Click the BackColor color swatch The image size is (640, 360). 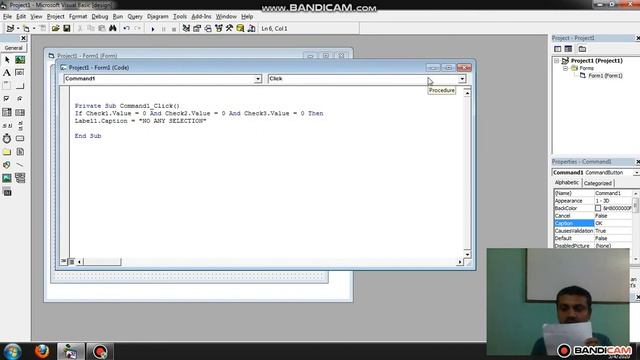[x=598, y=208]
